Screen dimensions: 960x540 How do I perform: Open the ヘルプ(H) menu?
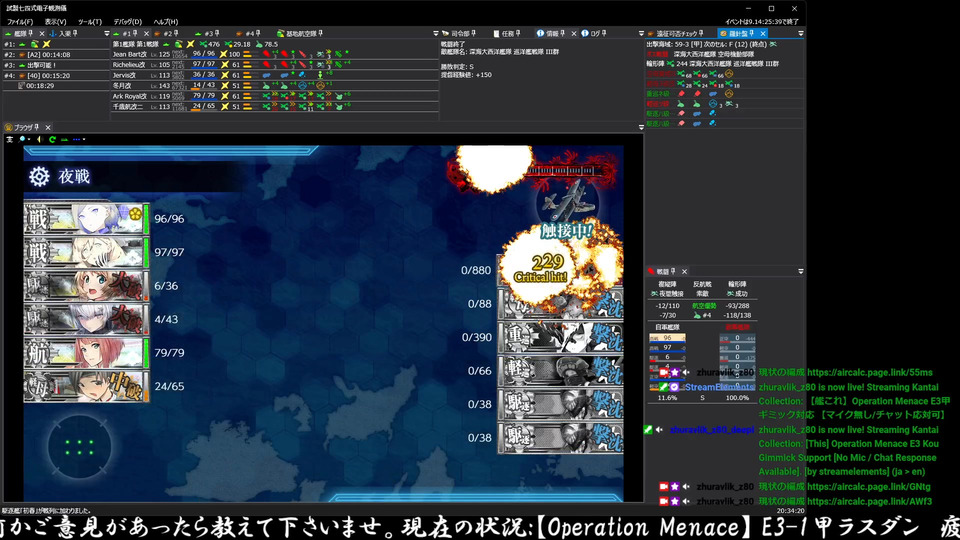click(x=165, y=21)
